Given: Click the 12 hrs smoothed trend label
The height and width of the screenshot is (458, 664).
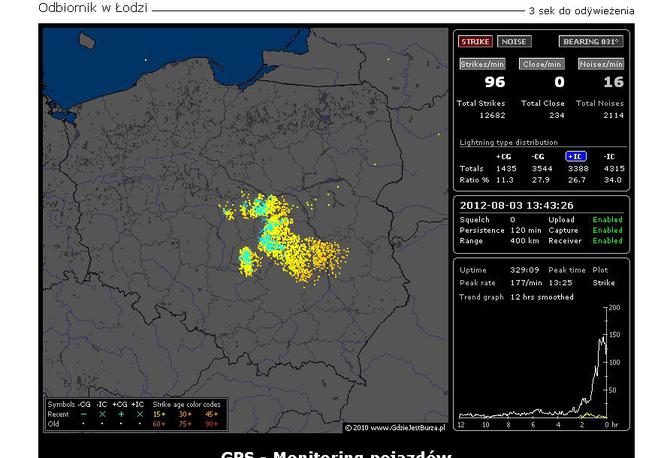Looking at the screenshot, I should click(542, 297).
